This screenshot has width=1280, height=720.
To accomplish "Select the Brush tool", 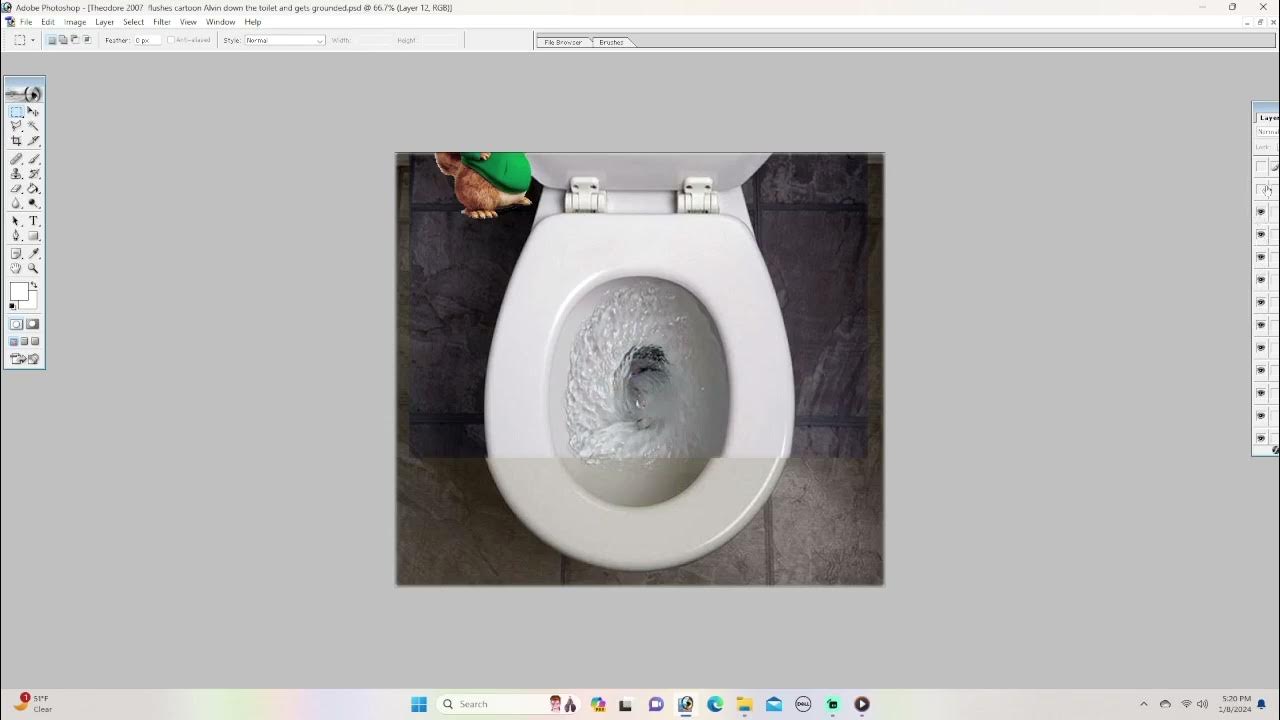I will tap(33, 159).
